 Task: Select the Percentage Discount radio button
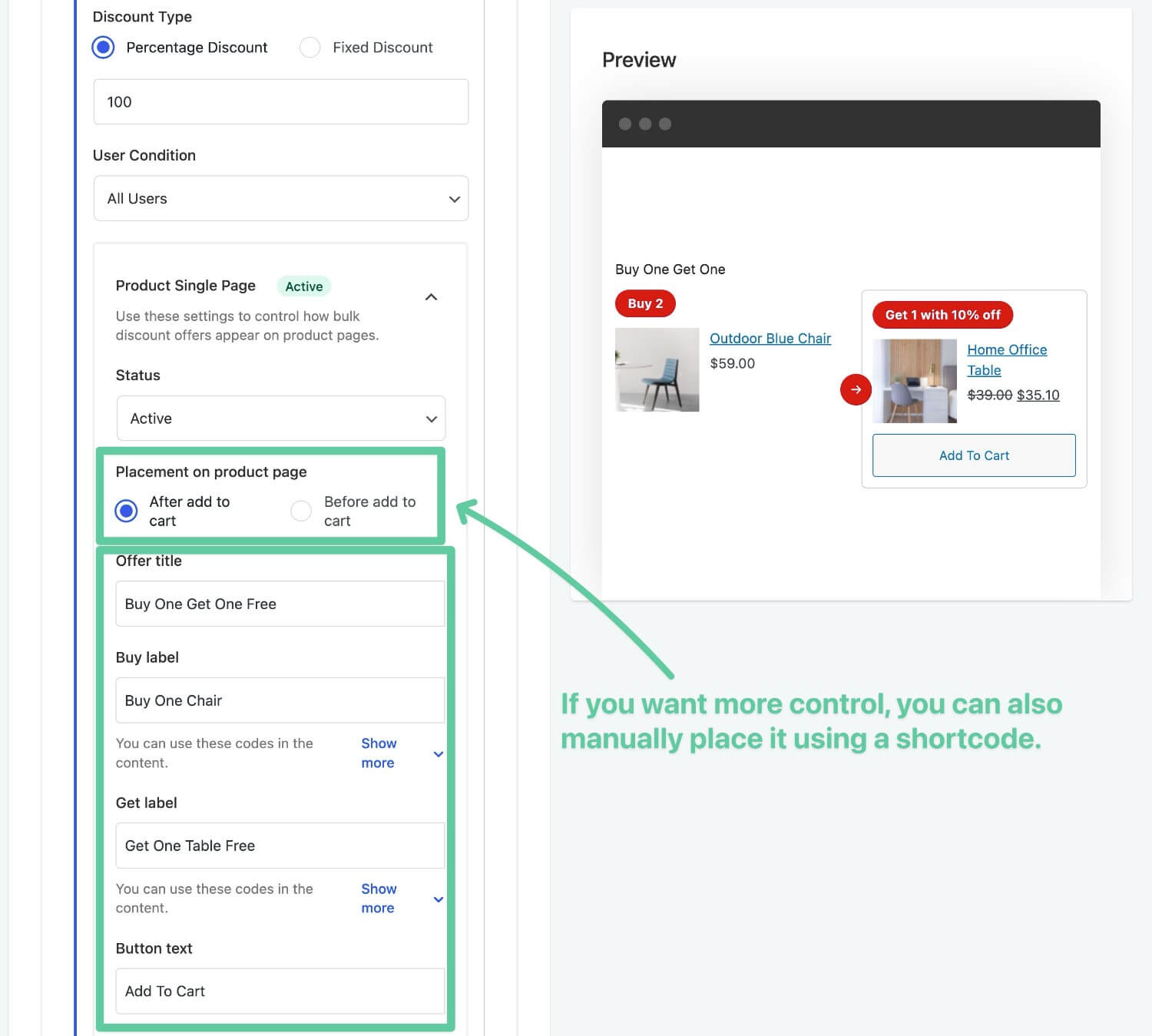click(x=103, y=48)
